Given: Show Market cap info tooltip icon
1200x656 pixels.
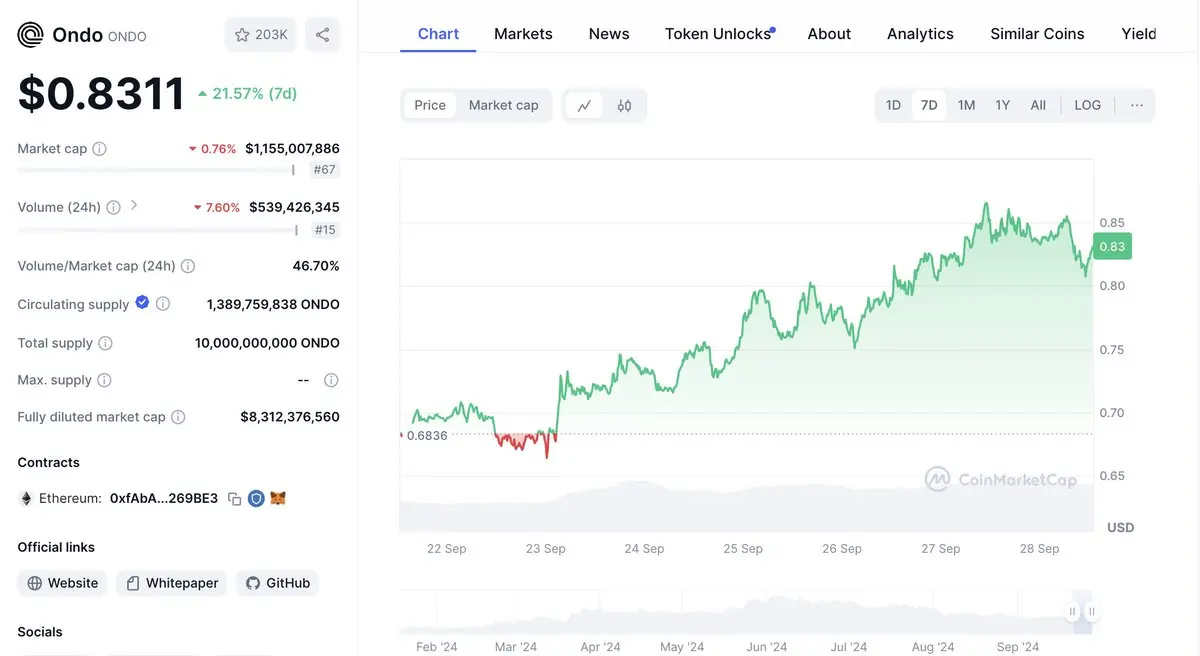Looking at the screenshot, I should click(x=99, y=149).
